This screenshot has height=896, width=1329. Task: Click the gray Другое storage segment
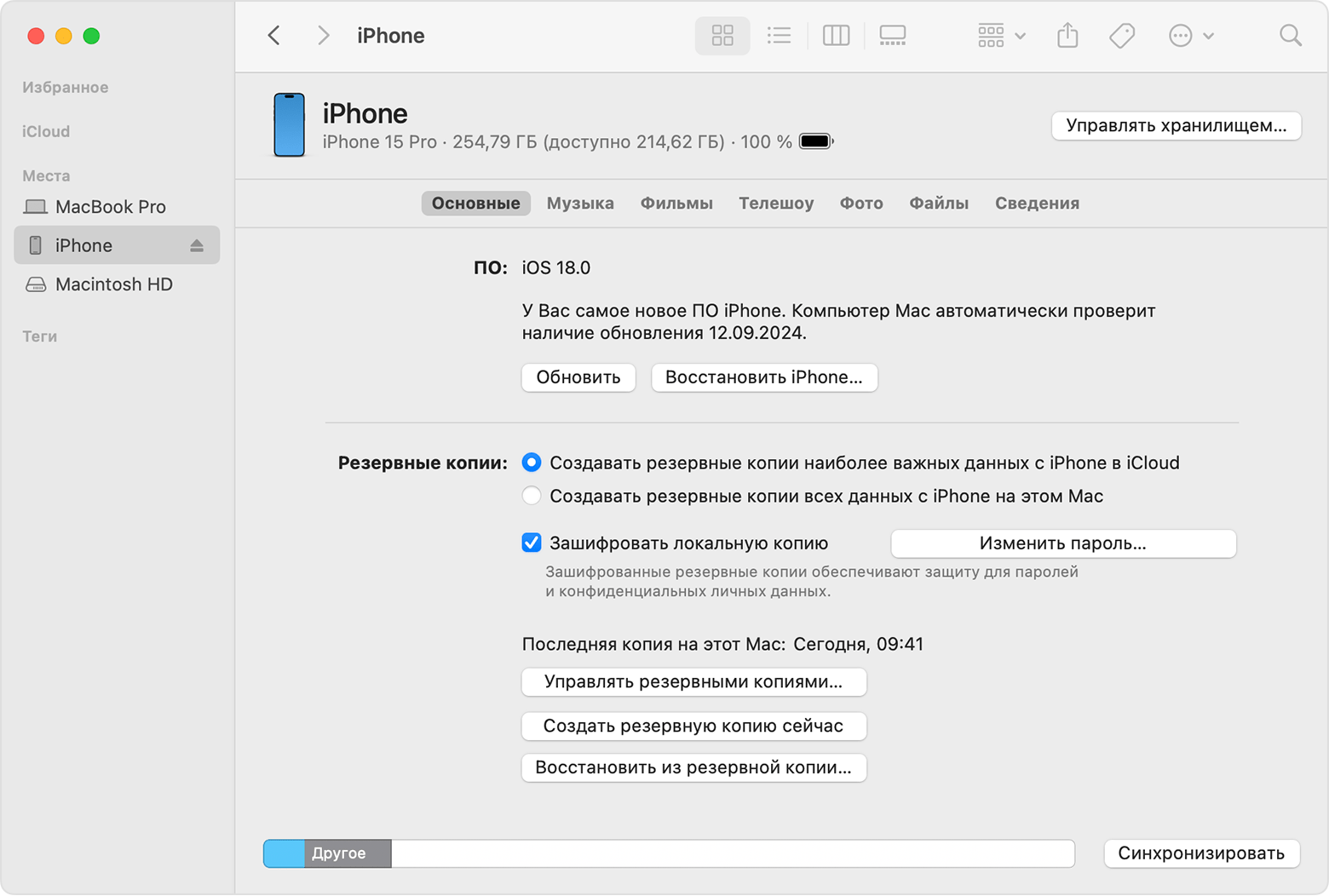pyautogui.click(x=348, y=853)
